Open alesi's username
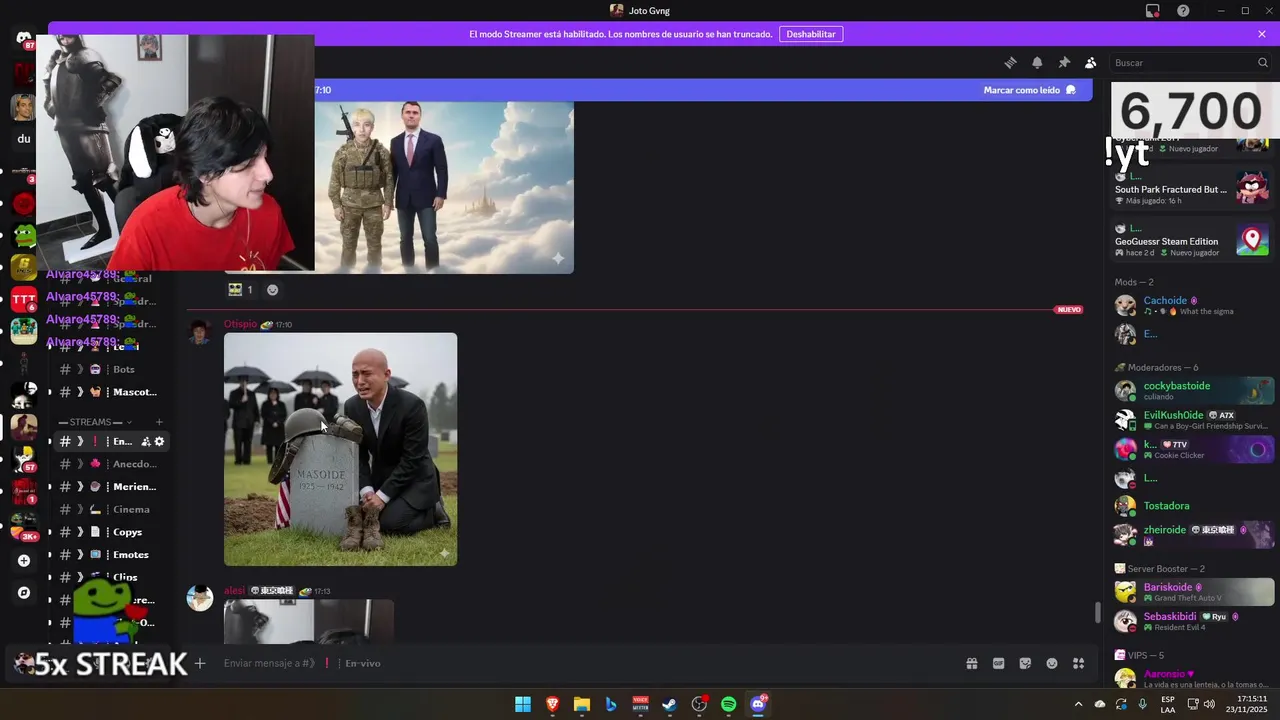The width and height of the screenshot is (1280, 720). [x=234, y=591]
